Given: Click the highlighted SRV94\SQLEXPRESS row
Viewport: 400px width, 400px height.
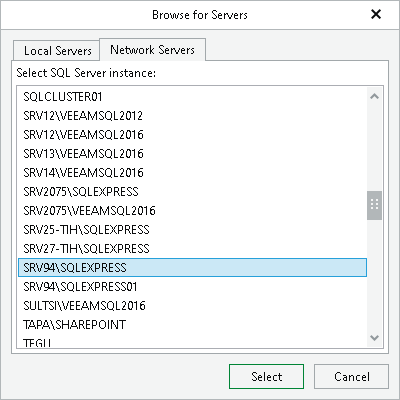Looking at the screenshot, I should point(192,267).
